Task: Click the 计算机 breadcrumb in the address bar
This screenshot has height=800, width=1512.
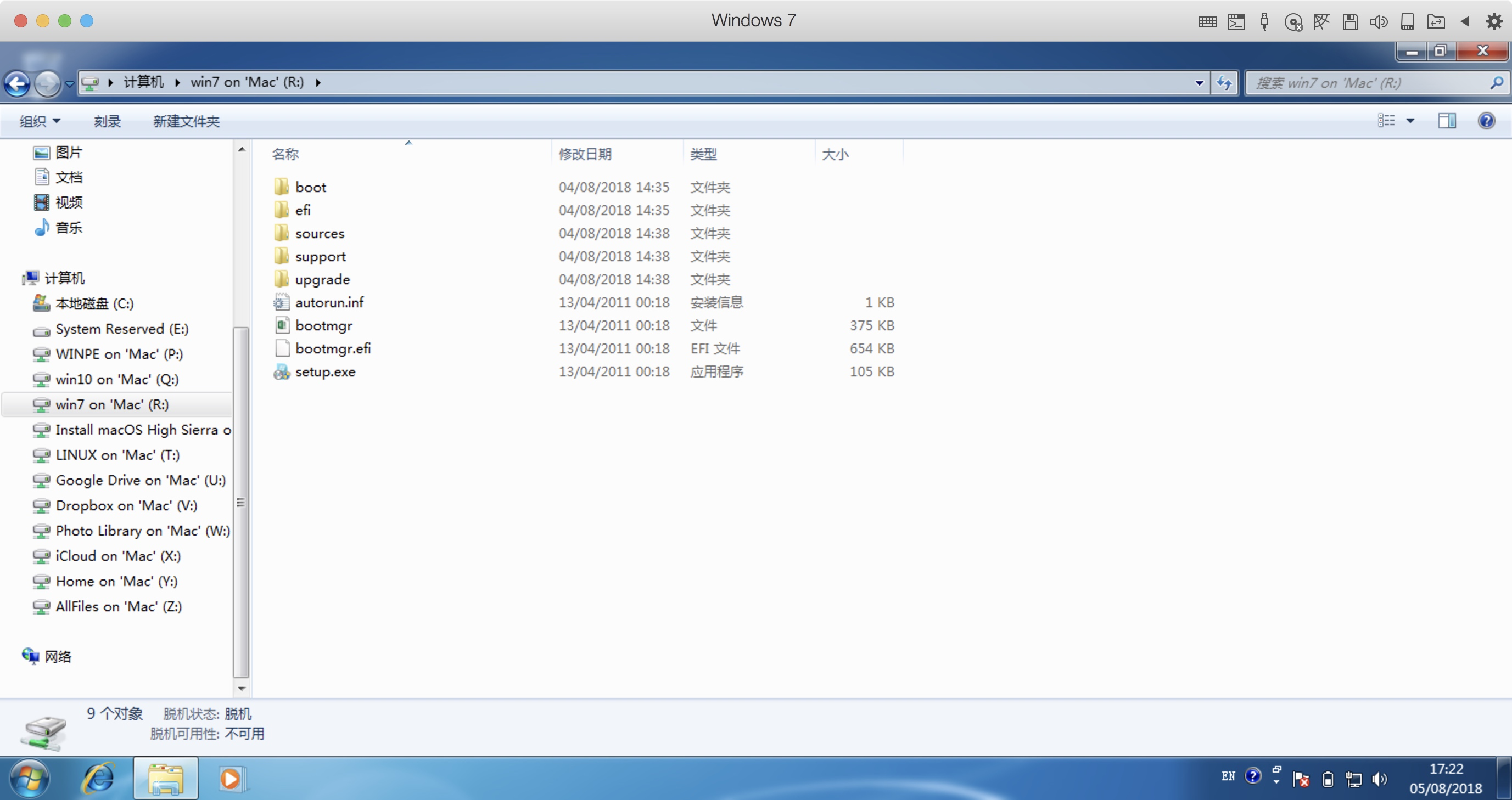Action: point(143,82)
